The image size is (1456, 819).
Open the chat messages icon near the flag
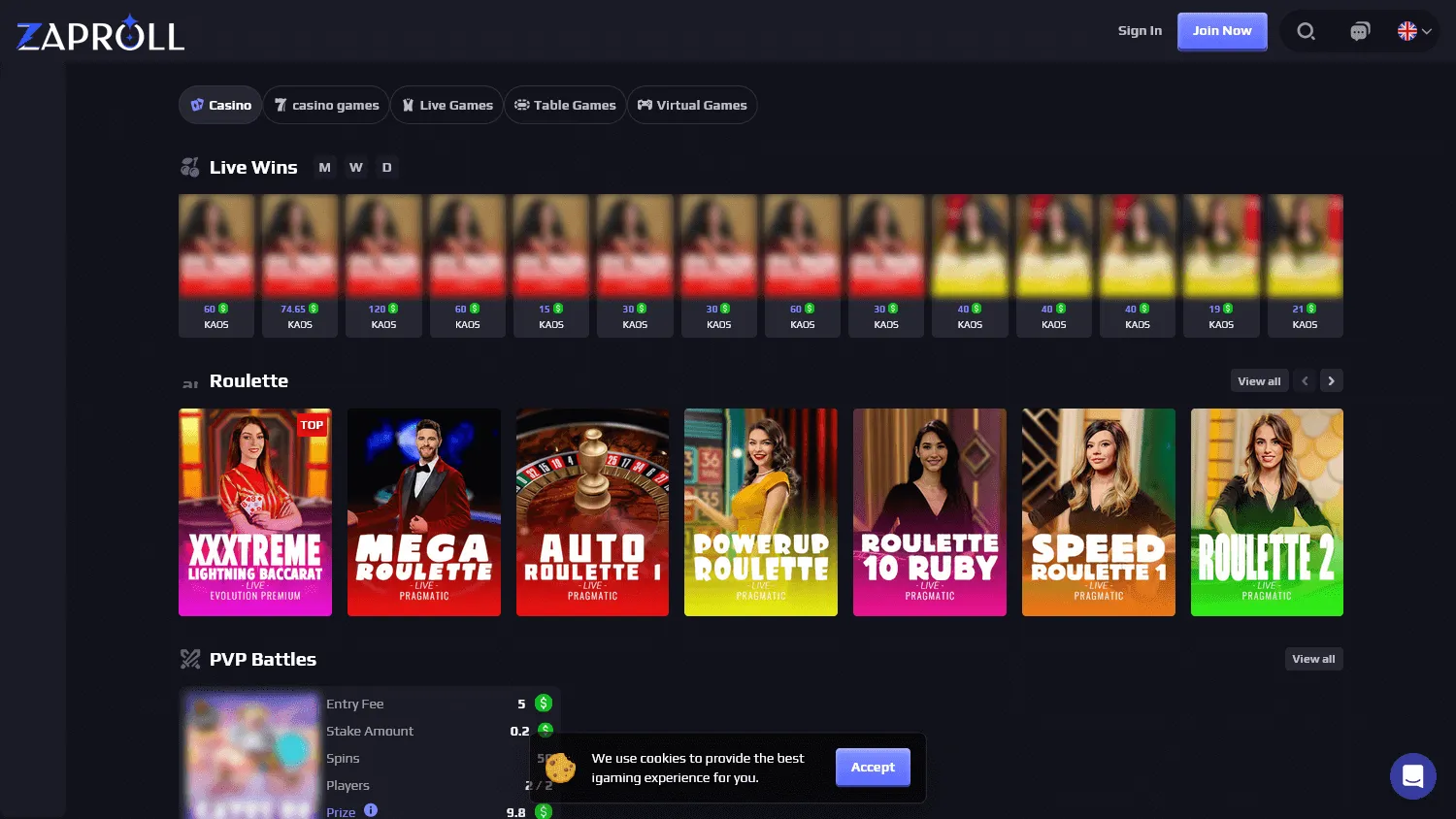[1360, 31]
